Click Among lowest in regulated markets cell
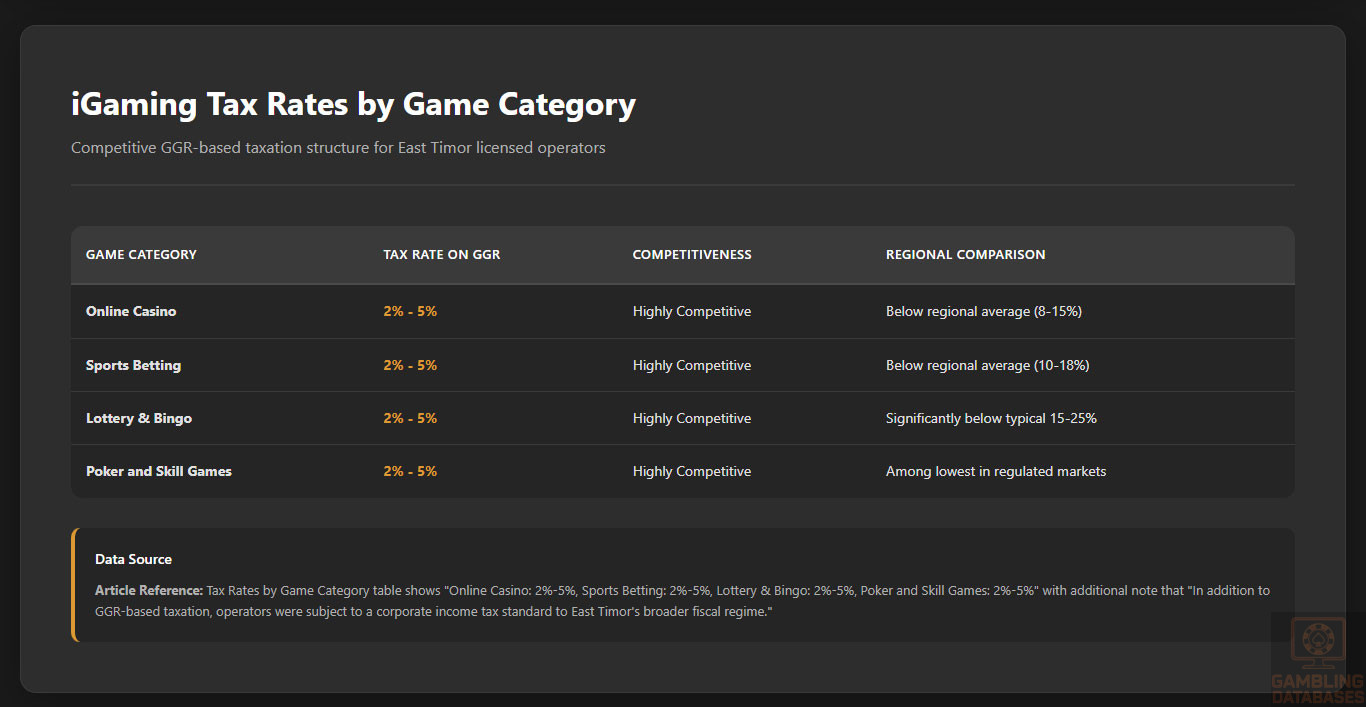Viewport: 1366px width, 707px height. coord(996,472)
